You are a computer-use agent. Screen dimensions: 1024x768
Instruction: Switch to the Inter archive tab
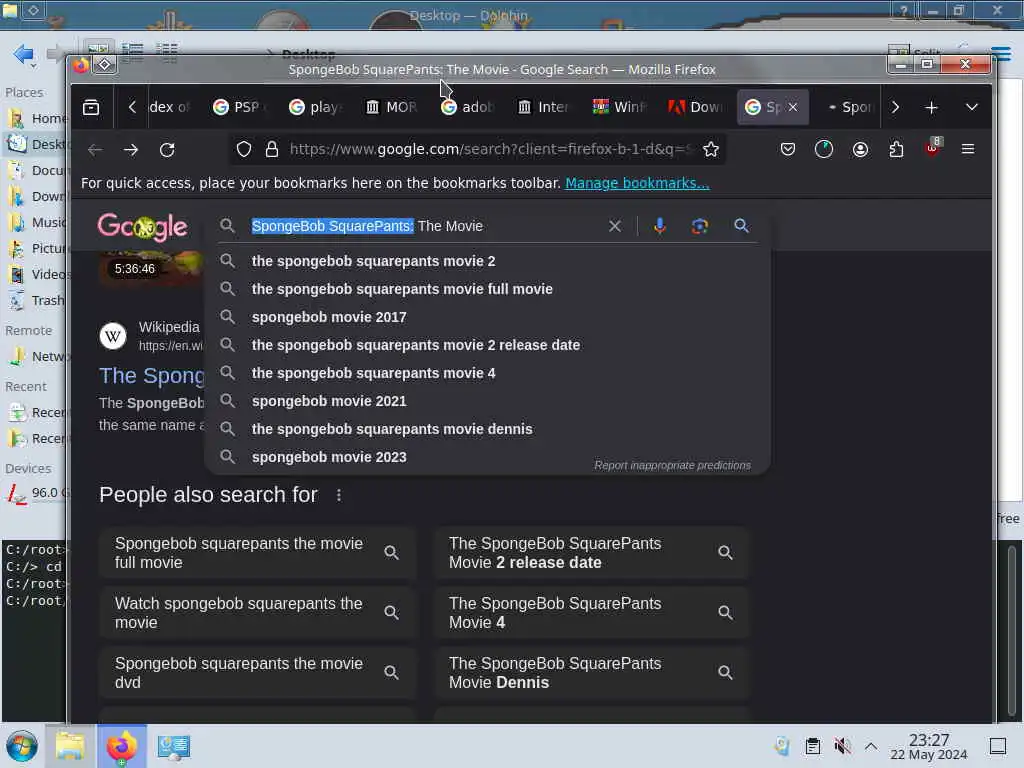[x=543, y=107]
